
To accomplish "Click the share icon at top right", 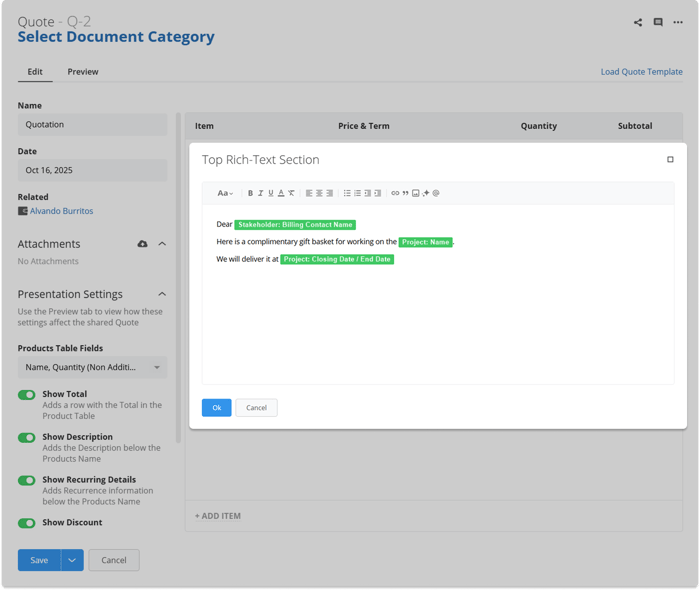I will pyautogui.click(x=638, y=22).
